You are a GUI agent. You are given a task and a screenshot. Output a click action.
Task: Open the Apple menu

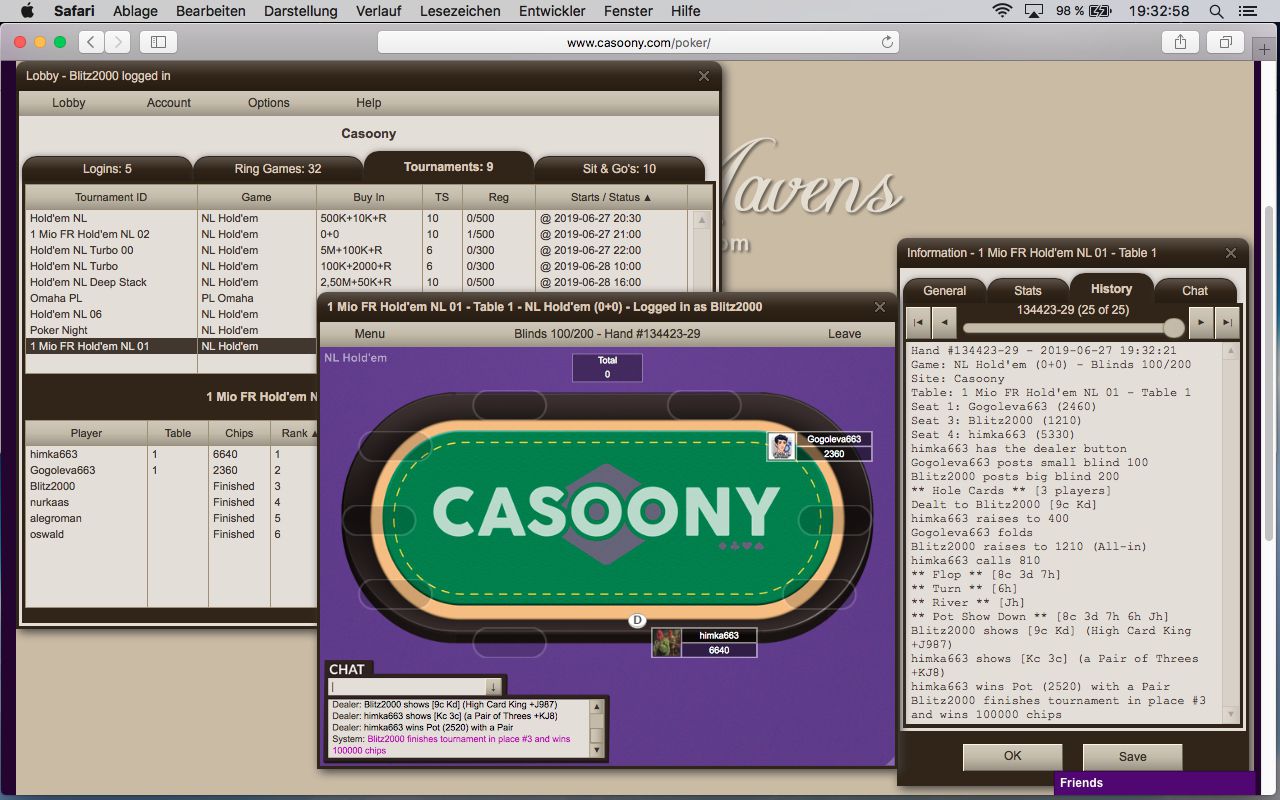(x=27, y=11)
